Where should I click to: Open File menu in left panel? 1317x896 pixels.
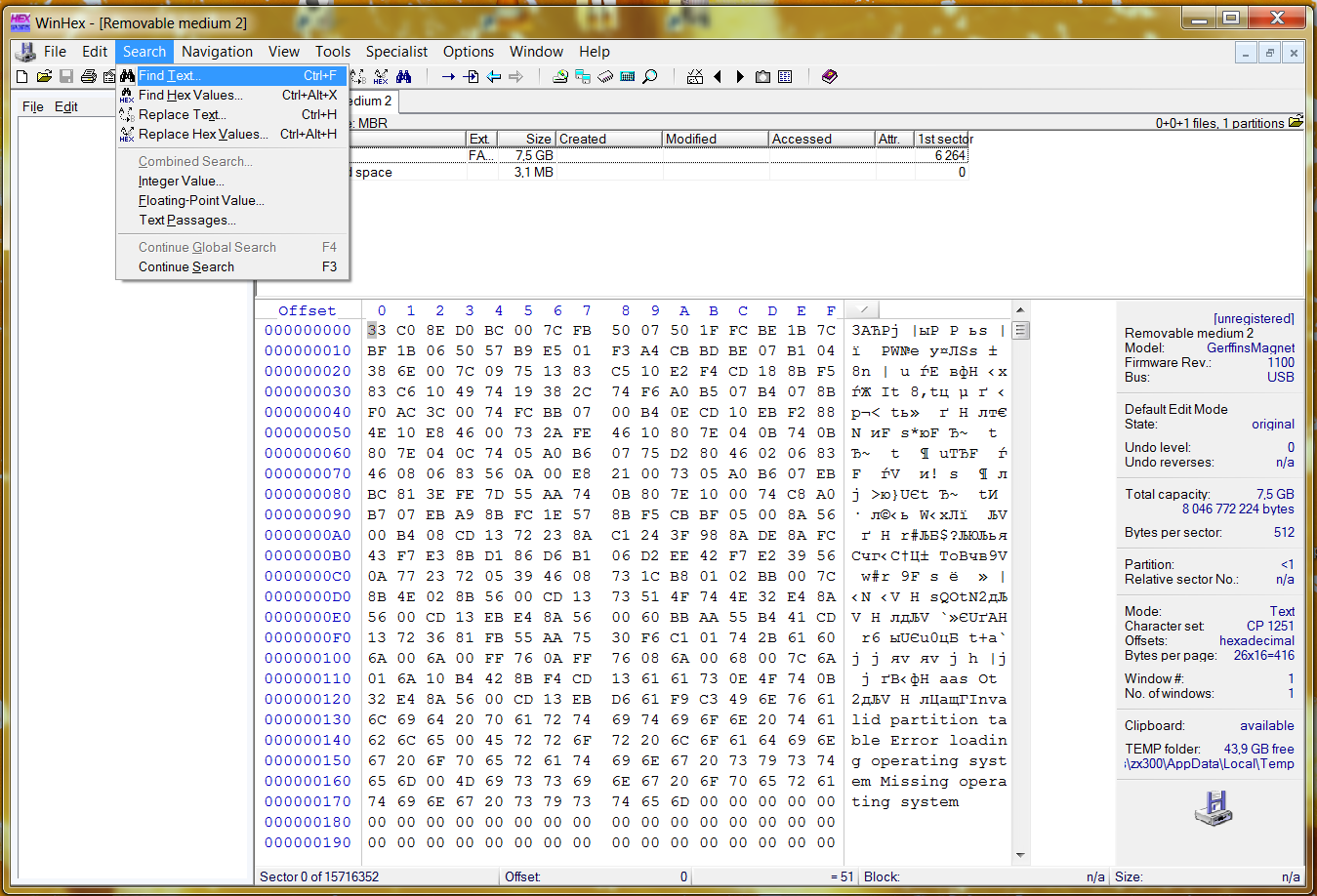(x=33, y=106)
